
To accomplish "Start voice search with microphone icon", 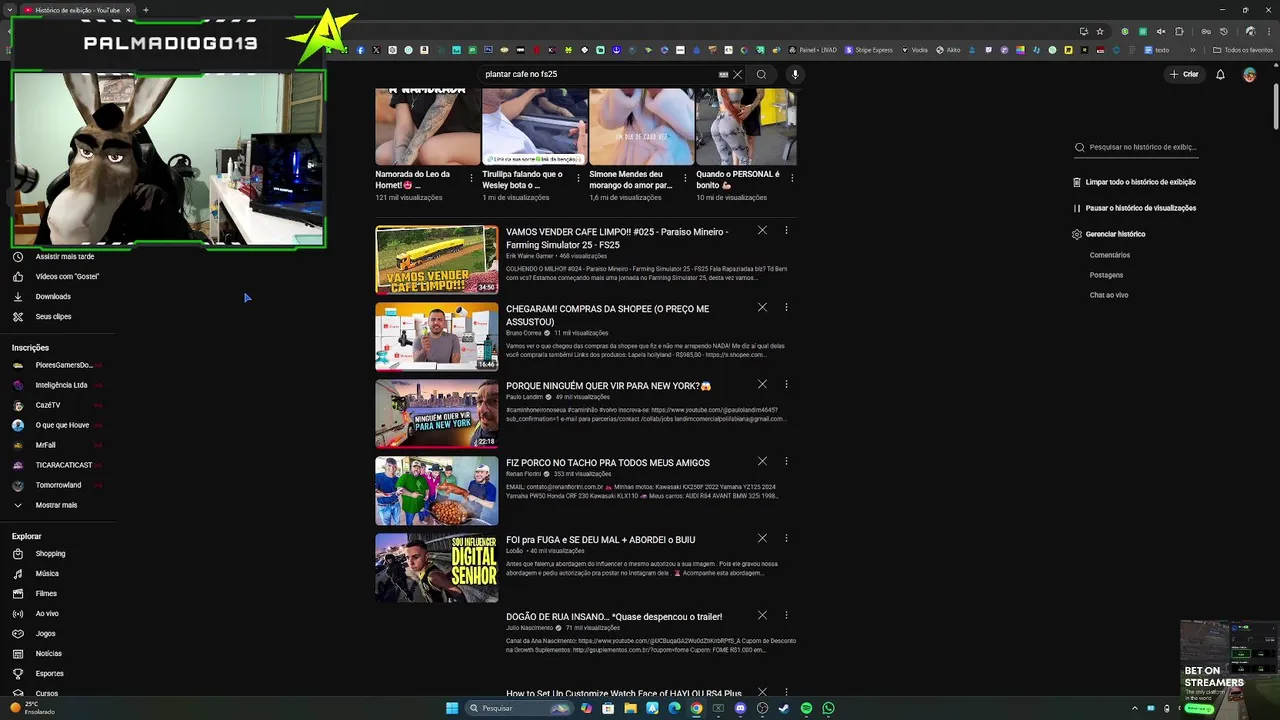I will 795,74.
